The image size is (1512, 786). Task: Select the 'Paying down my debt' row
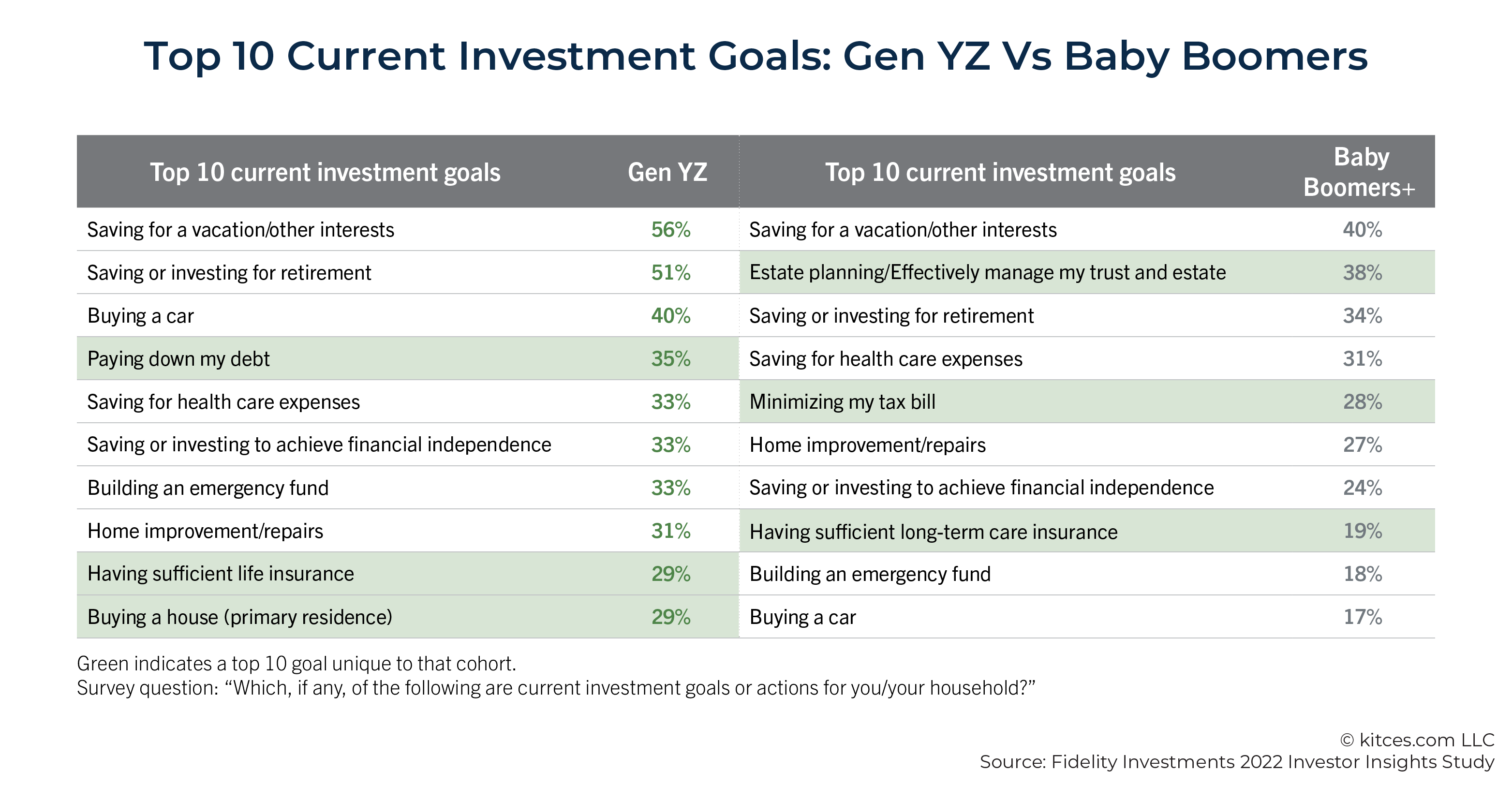(408, 359)
